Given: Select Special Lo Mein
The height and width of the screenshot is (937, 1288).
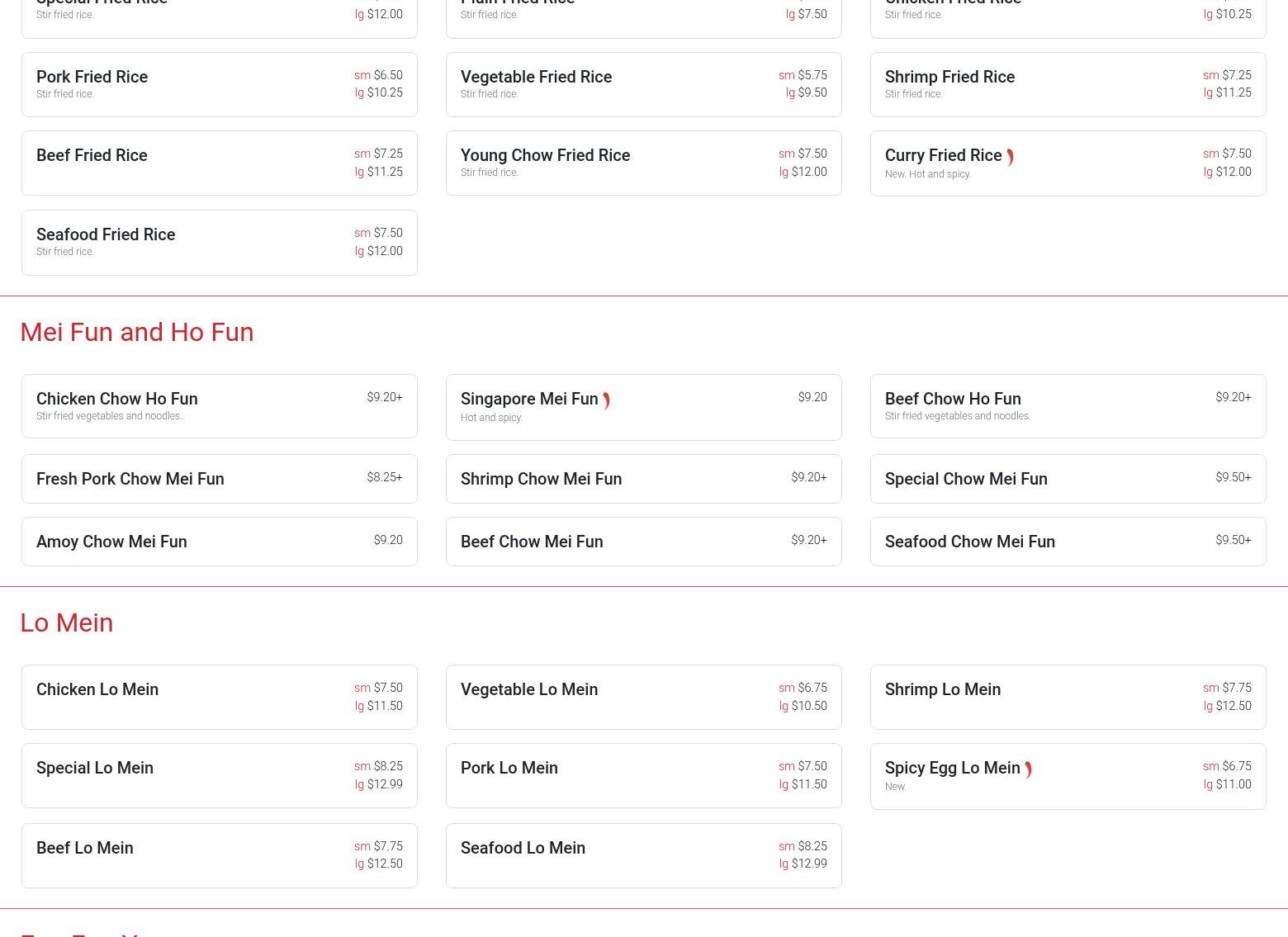Looking at the screenshot, I should [x=95, y=768].
